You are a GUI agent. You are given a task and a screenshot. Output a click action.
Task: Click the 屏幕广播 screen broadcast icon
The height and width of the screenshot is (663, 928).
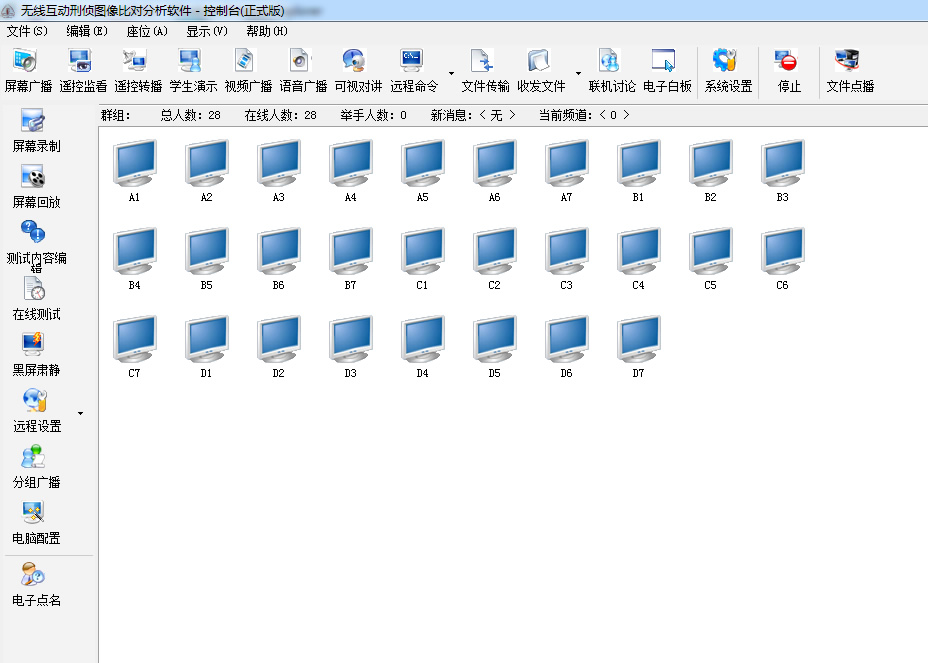(28, 62)
